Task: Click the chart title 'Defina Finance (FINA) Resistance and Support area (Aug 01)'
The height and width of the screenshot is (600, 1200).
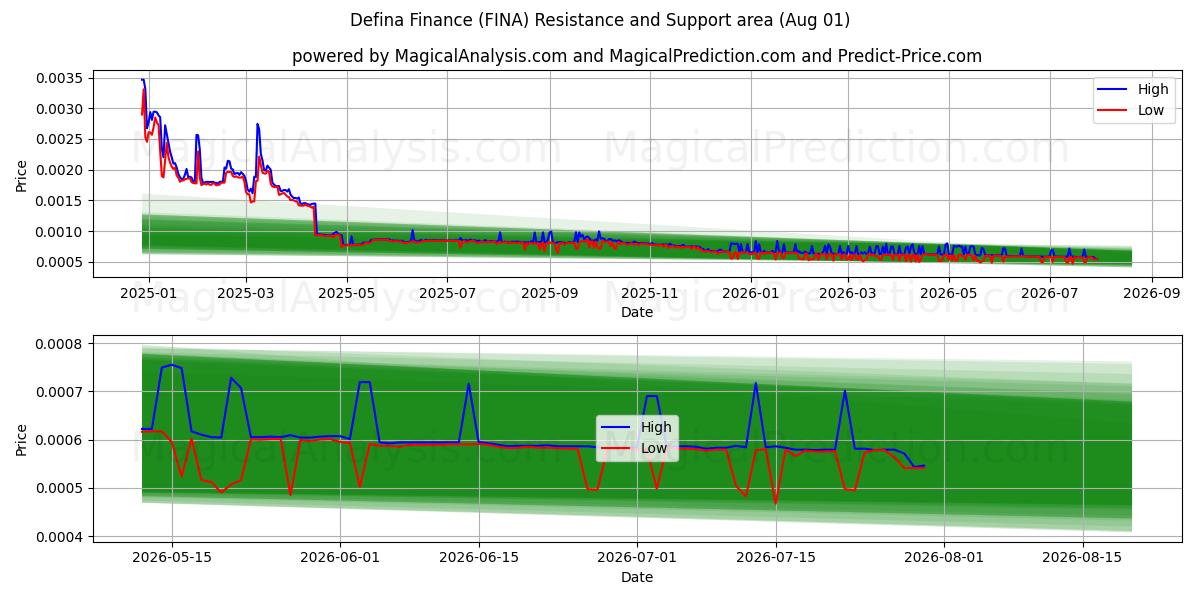Action: tap(600, 20)
